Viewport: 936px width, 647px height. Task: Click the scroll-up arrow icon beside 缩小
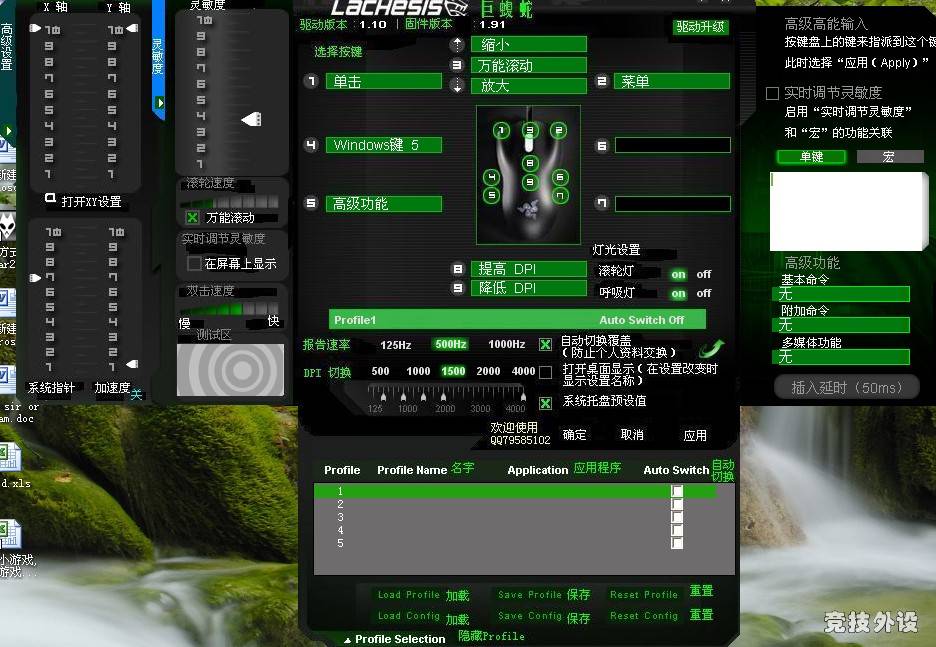coord(457,45)
